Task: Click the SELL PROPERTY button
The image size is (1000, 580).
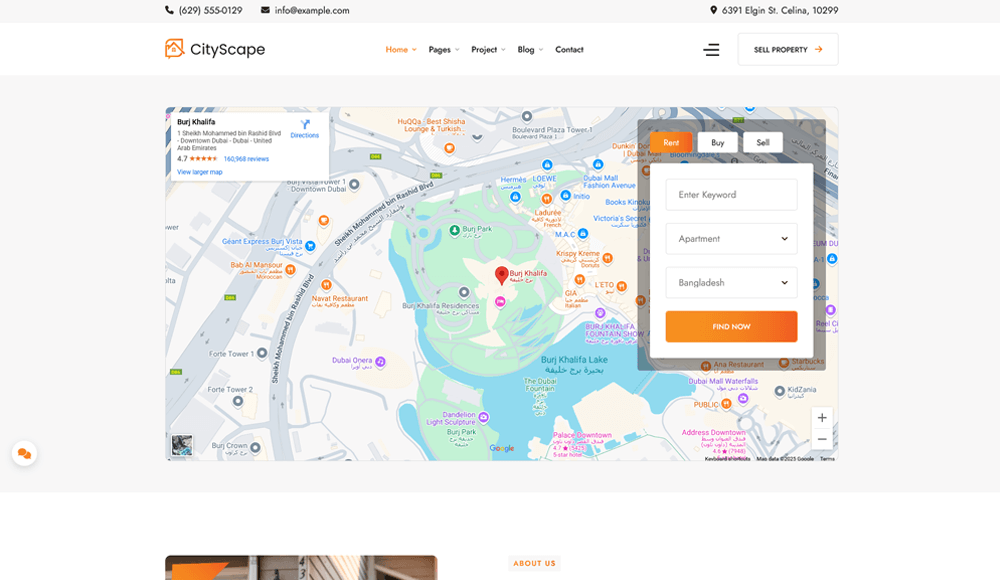Action: click(x=788, y=49)
